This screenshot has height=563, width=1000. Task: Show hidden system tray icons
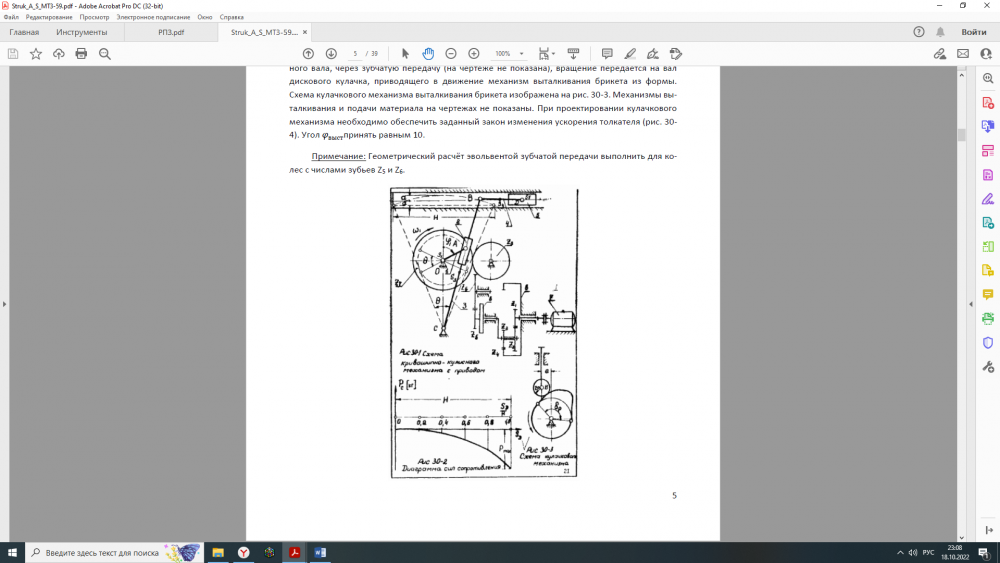click(900, 553)
